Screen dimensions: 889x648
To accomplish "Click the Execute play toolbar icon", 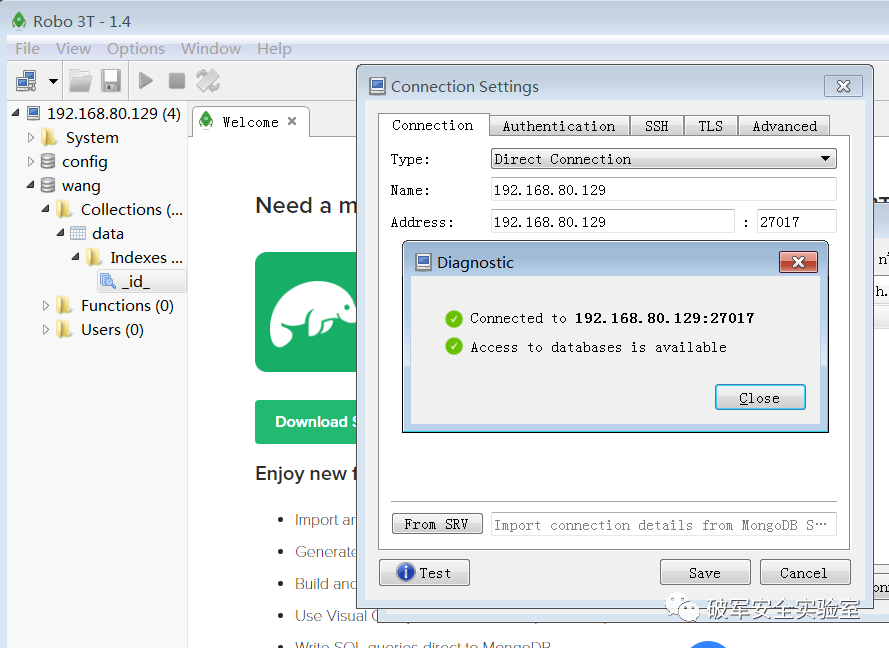I will click(x=146, y=81).
